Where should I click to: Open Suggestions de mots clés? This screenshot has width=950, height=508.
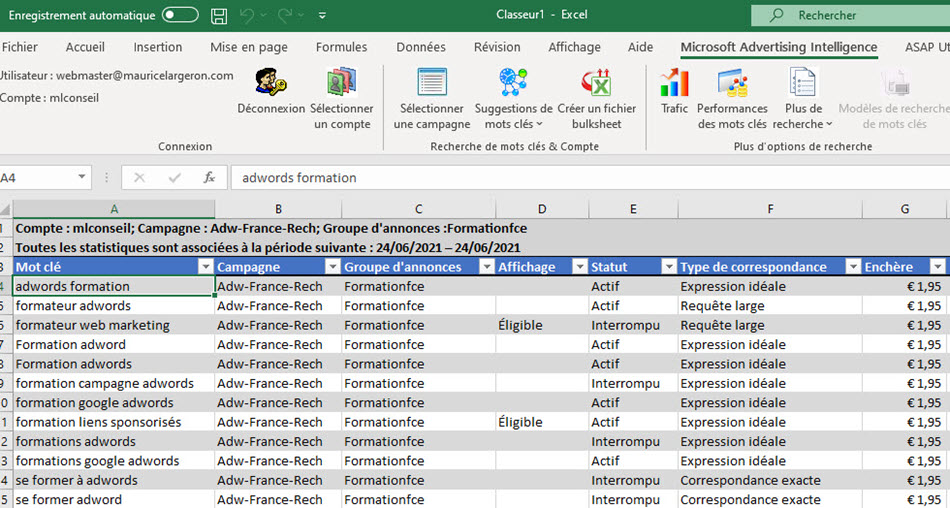pos(514,99)
